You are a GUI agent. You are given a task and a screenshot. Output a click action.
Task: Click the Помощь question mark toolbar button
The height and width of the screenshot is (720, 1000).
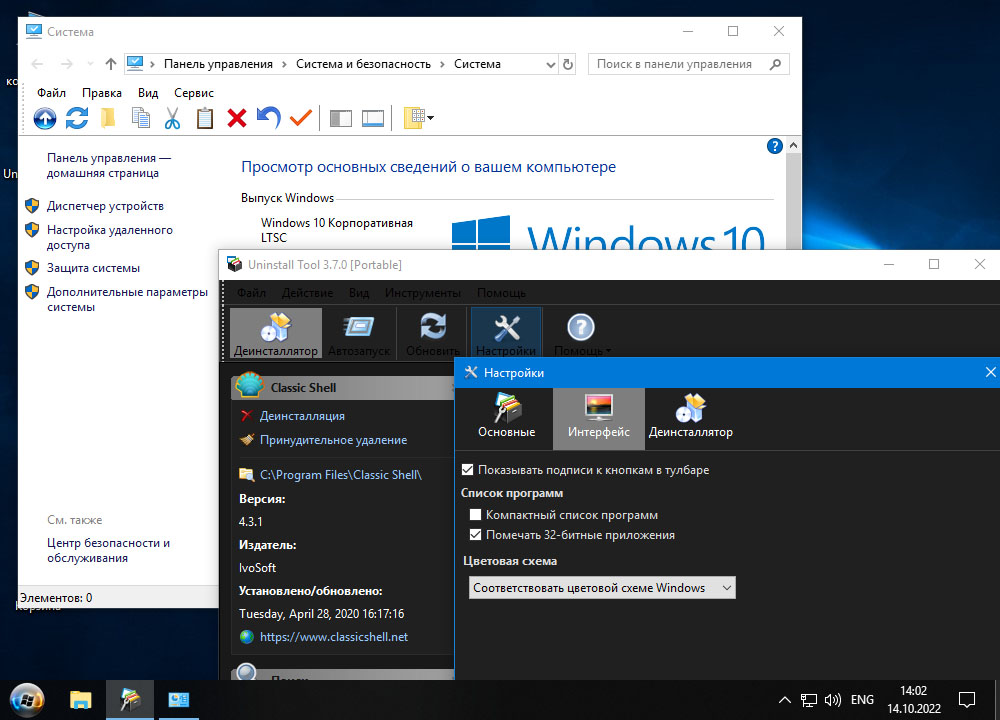(x=582, y=333)
